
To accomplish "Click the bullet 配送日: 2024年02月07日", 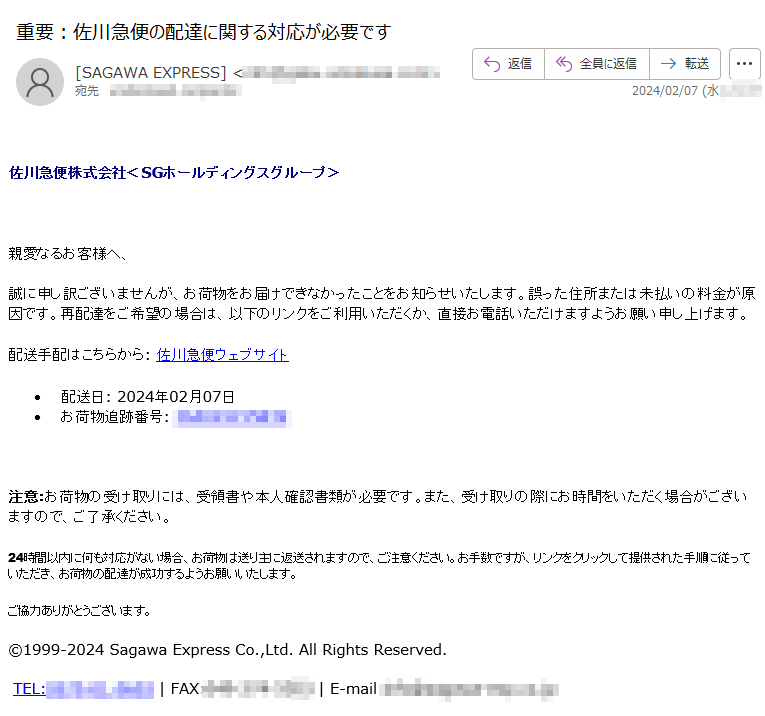I will pos(147,397).
